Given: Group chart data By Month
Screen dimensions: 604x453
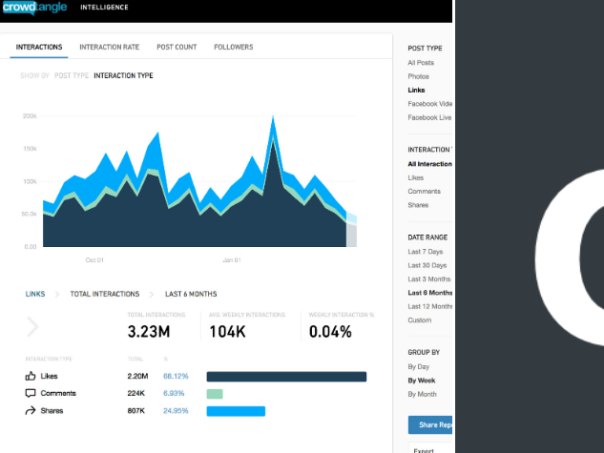Looking at the screenshot, I should coord(424,395).
